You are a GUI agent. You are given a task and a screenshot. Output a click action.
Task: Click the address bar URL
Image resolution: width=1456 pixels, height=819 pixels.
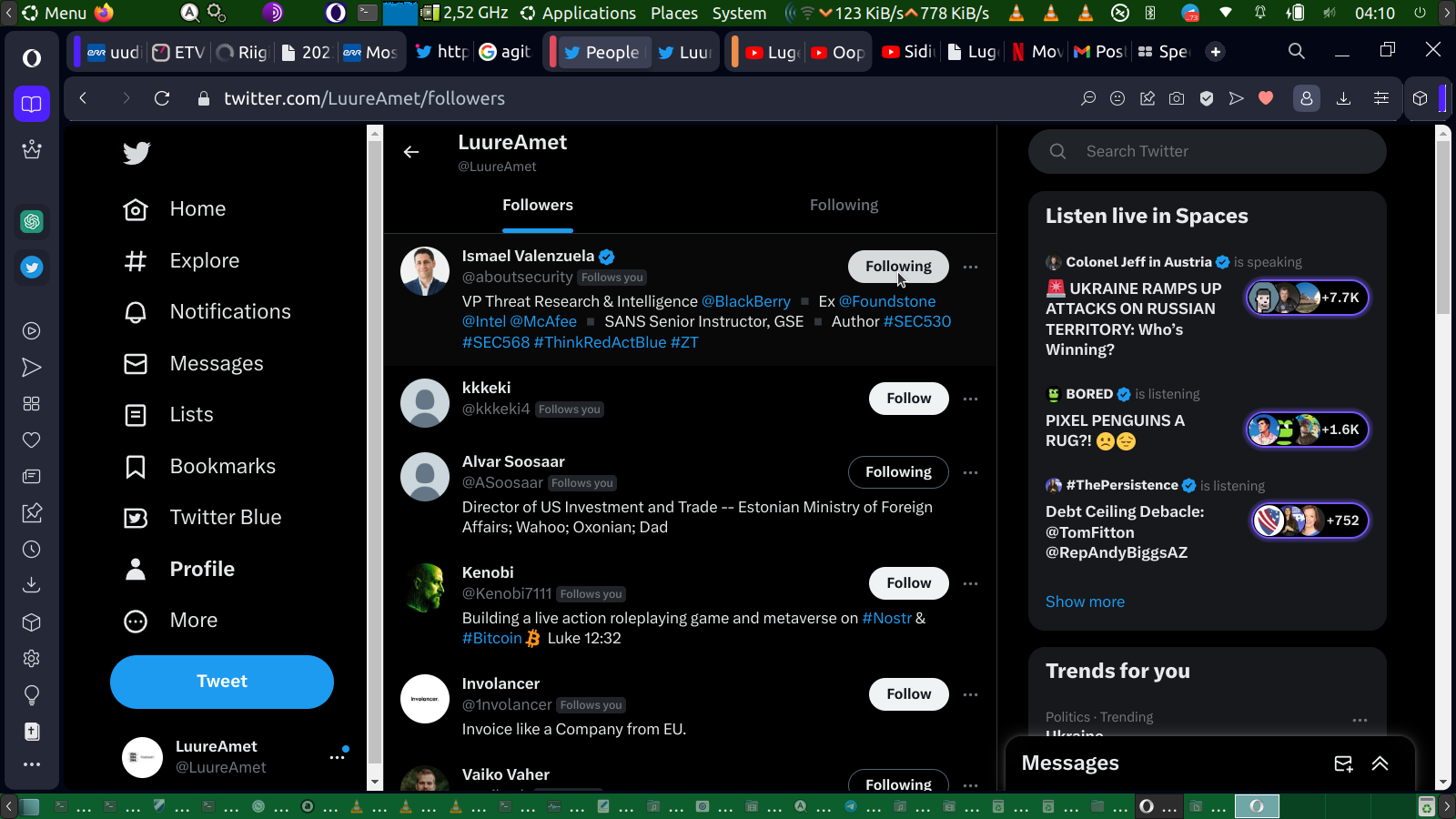(x=364, y=98)
